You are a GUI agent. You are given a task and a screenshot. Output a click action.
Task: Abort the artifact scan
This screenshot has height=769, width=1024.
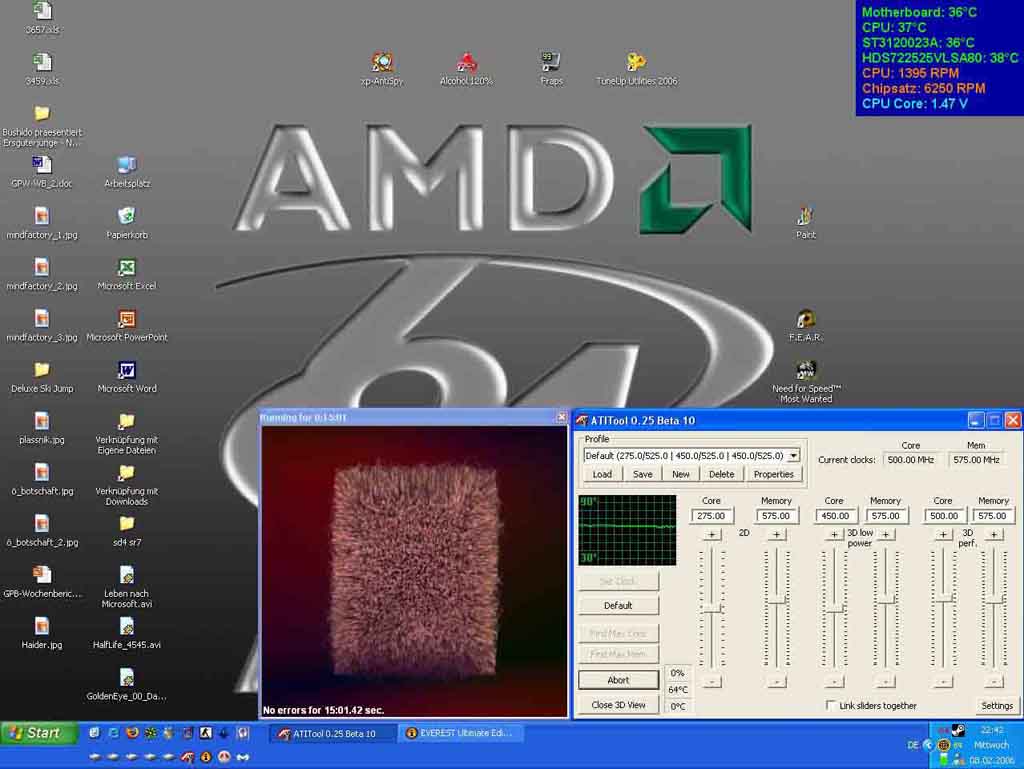coord(618,680)
